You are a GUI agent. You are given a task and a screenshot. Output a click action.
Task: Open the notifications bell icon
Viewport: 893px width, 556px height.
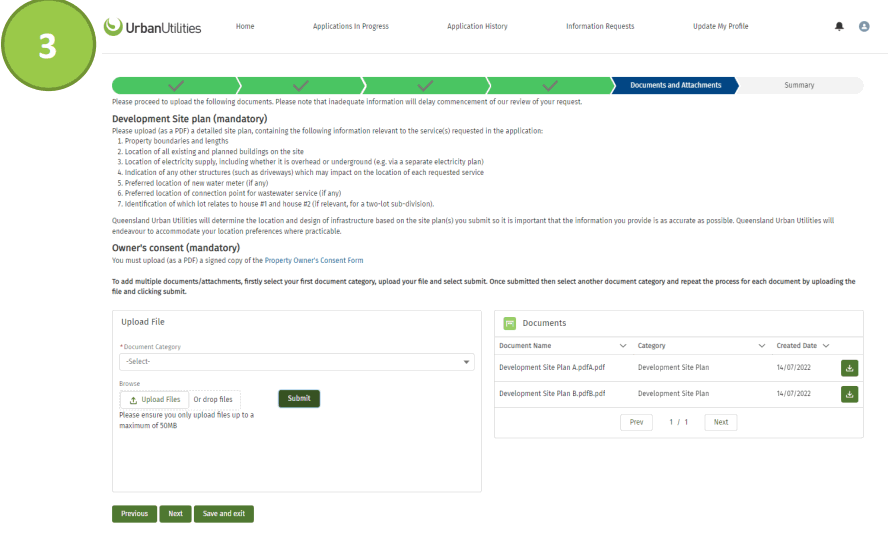coord(839,26)
